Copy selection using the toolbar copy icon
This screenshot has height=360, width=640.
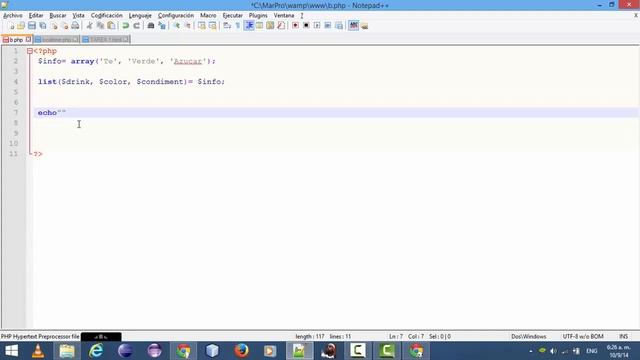pos(100,26)
